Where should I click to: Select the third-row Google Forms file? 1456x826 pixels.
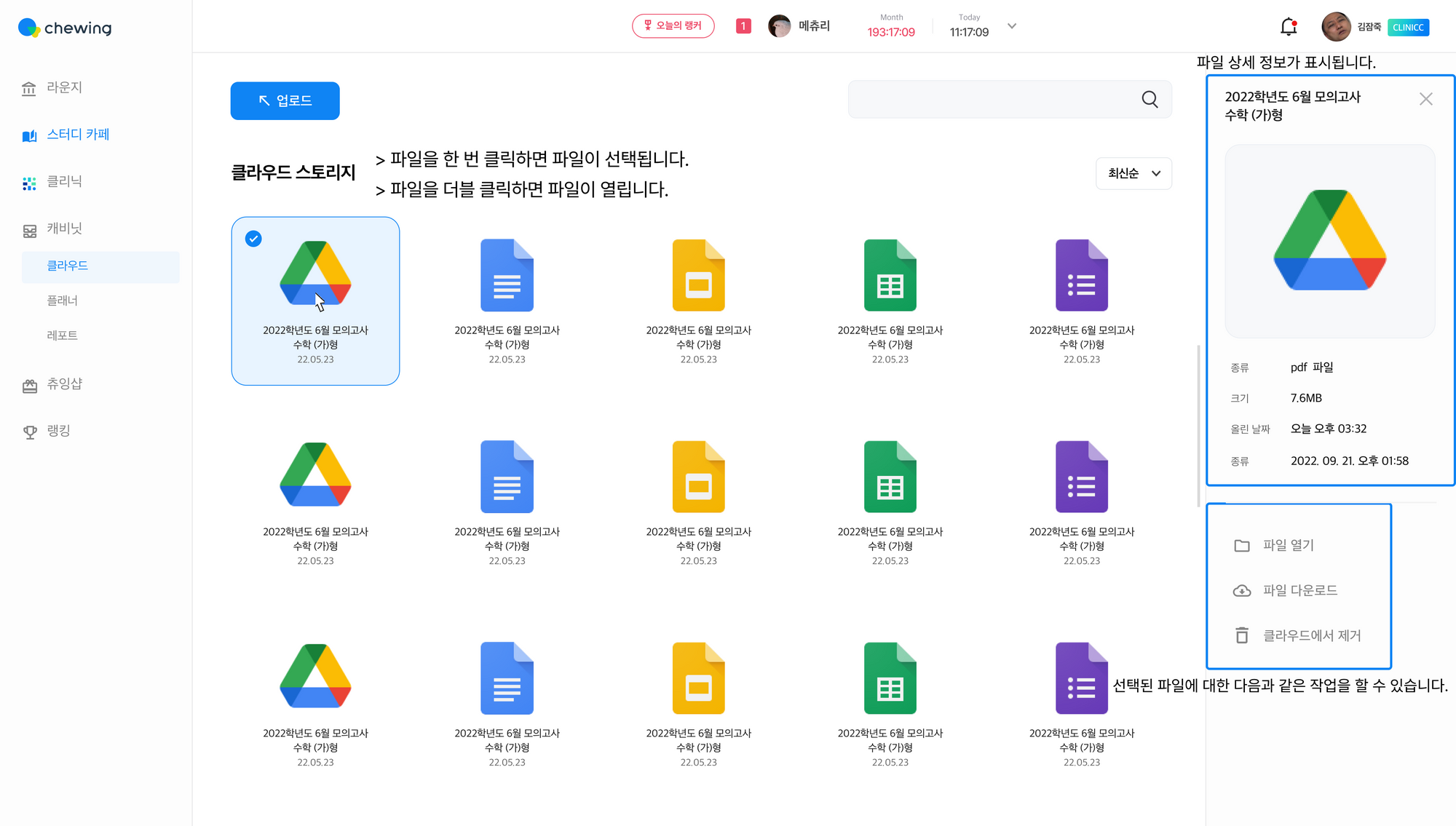pos(1081,704)
